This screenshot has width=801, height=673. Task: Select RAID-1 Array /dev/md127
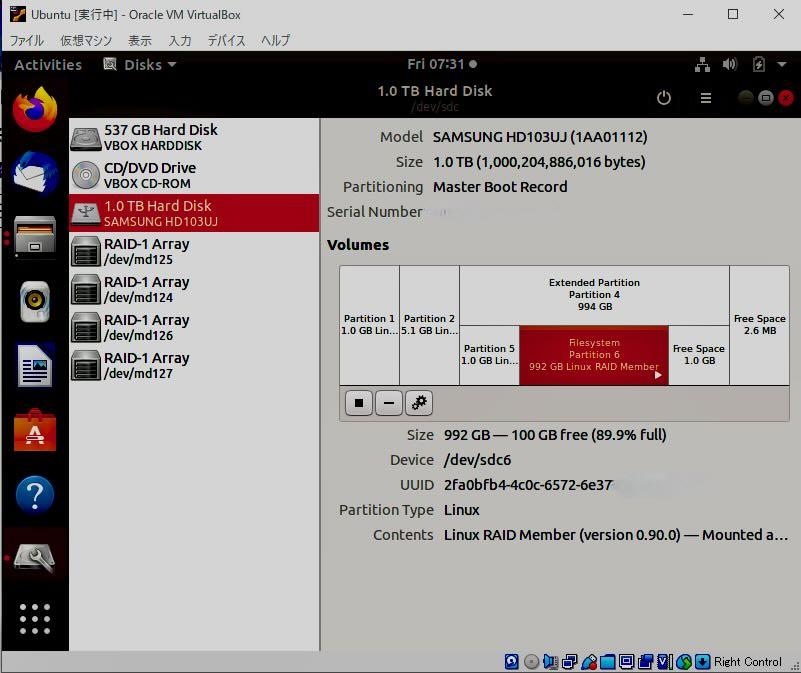(x=194, y=365)
